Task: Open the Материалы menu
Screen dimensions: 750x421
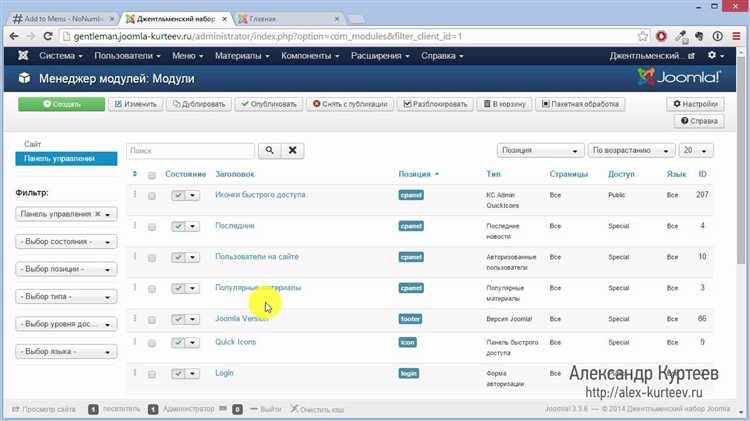Action: point(242,55)
